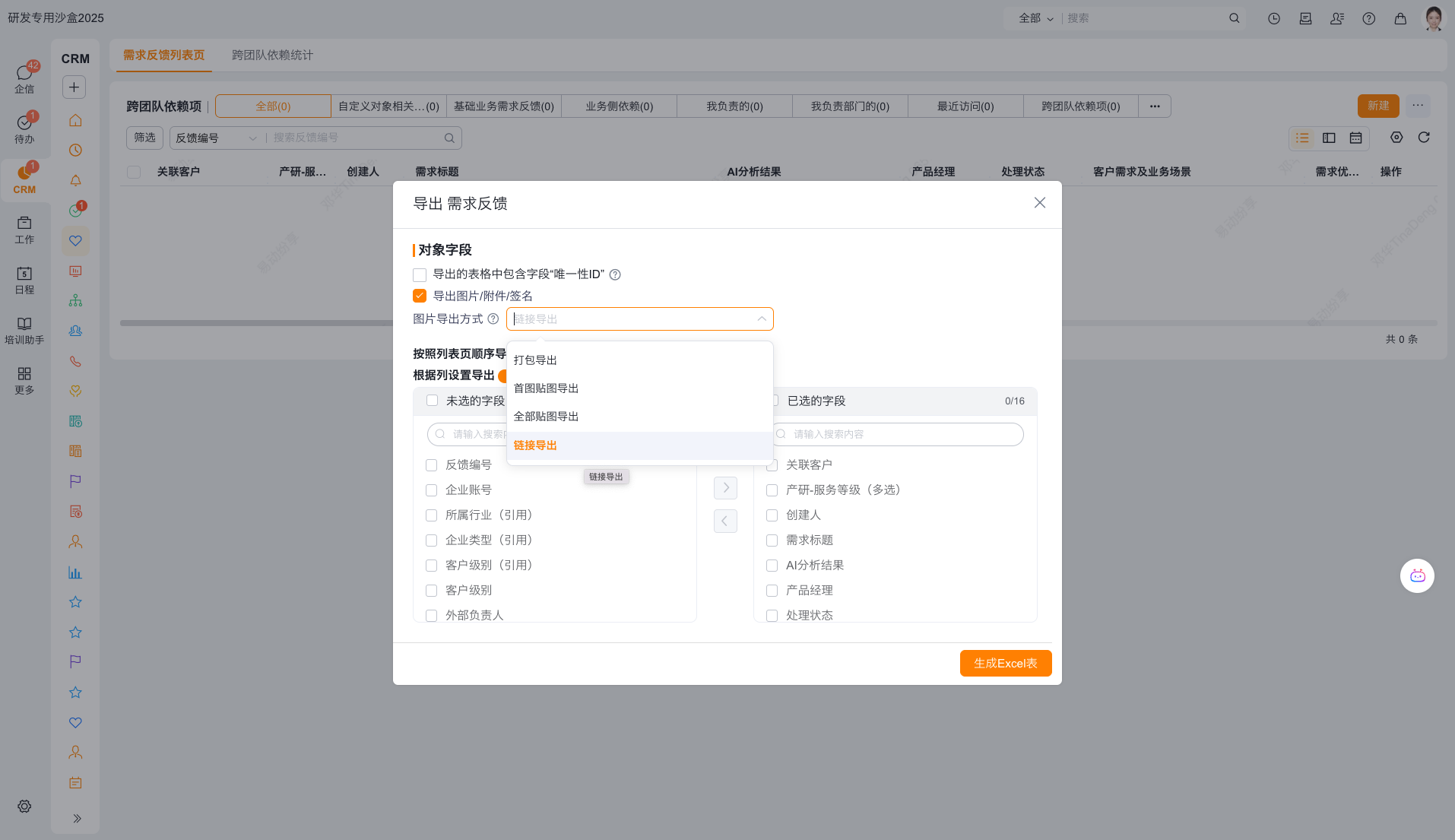Open the bag icon in header
This screenshot has width=1455, height=840.
tap(1400, 18)
